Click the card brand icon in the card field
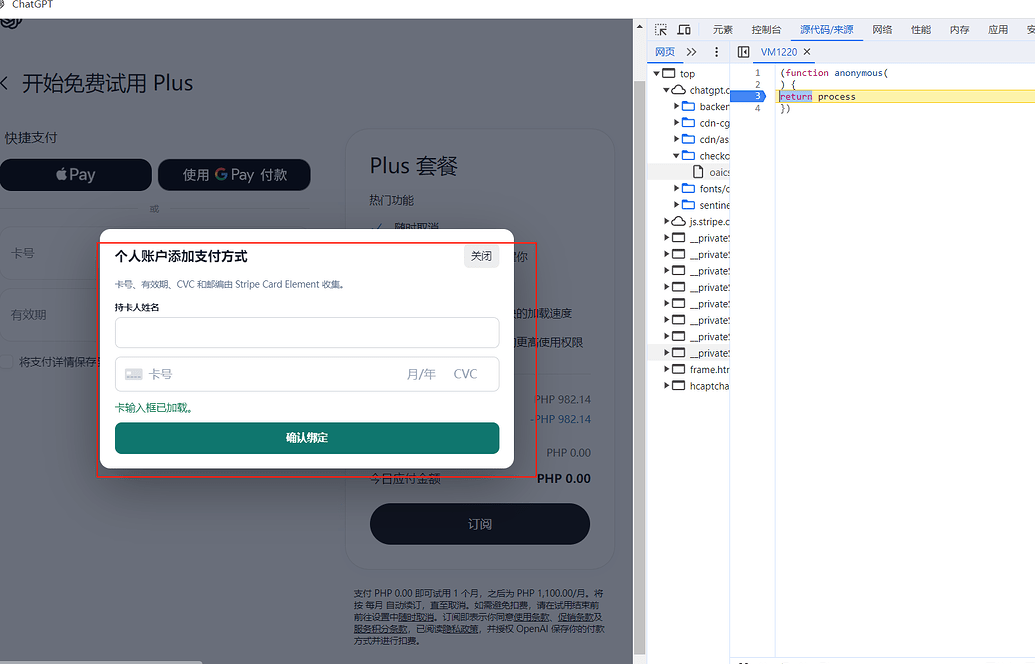Viewport: 1035px width, 664px height. coord(134,374)
